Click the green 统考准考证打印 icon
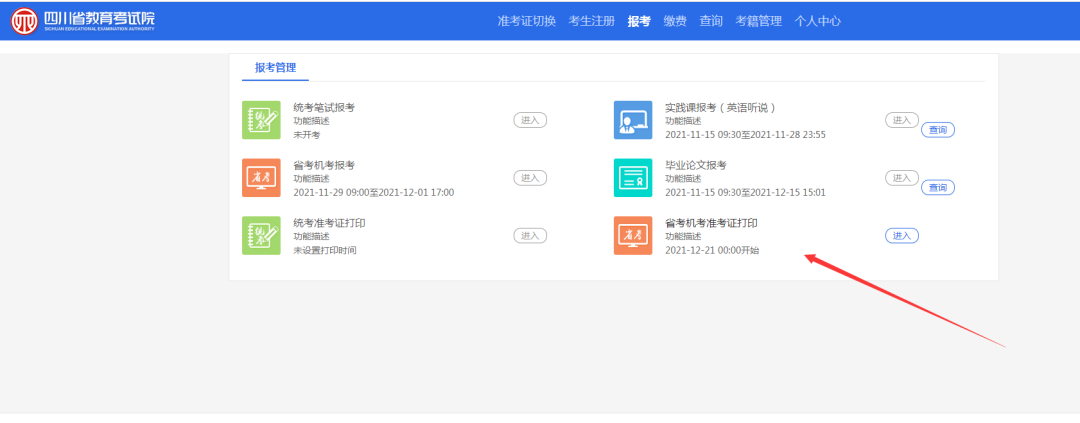This screenshot has height=423, width=1080. [261, 236]
